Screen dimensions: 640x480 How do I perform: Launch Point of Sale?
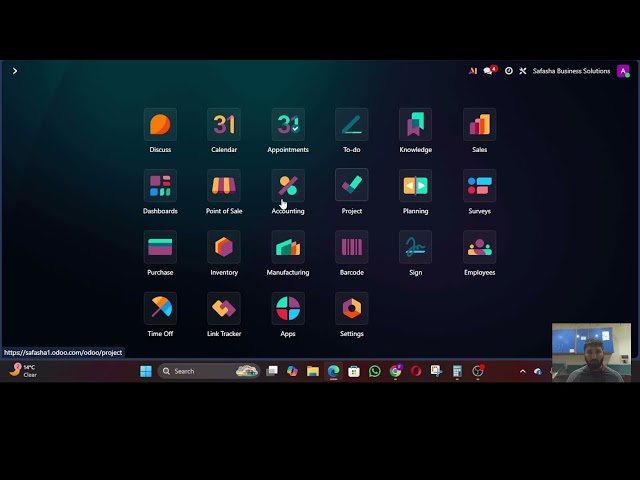pyautogui.click(x=224, y=186)
